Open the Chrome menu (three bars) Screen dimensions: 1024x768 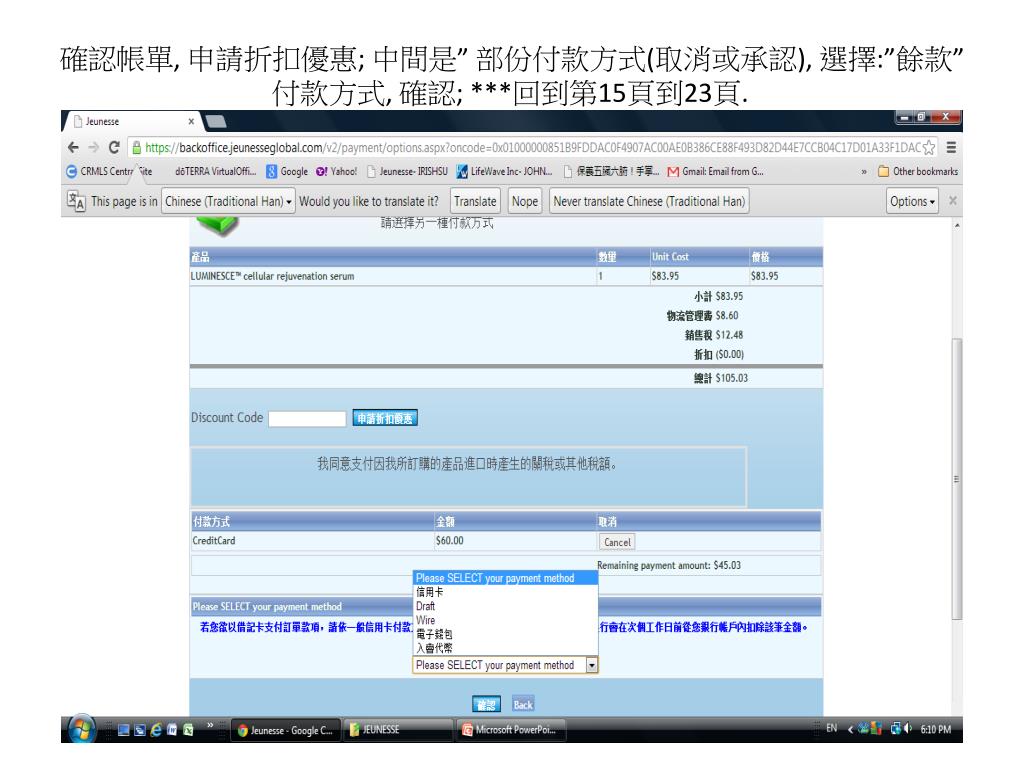[x=952, y=148]
